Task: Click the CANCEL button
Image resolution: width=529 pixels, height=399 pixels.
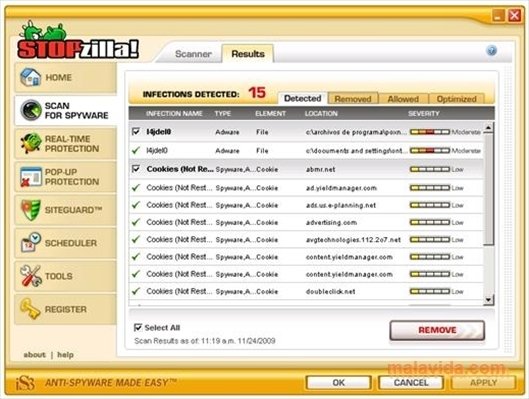Action: pyautogui.click(x=411, y=382)
